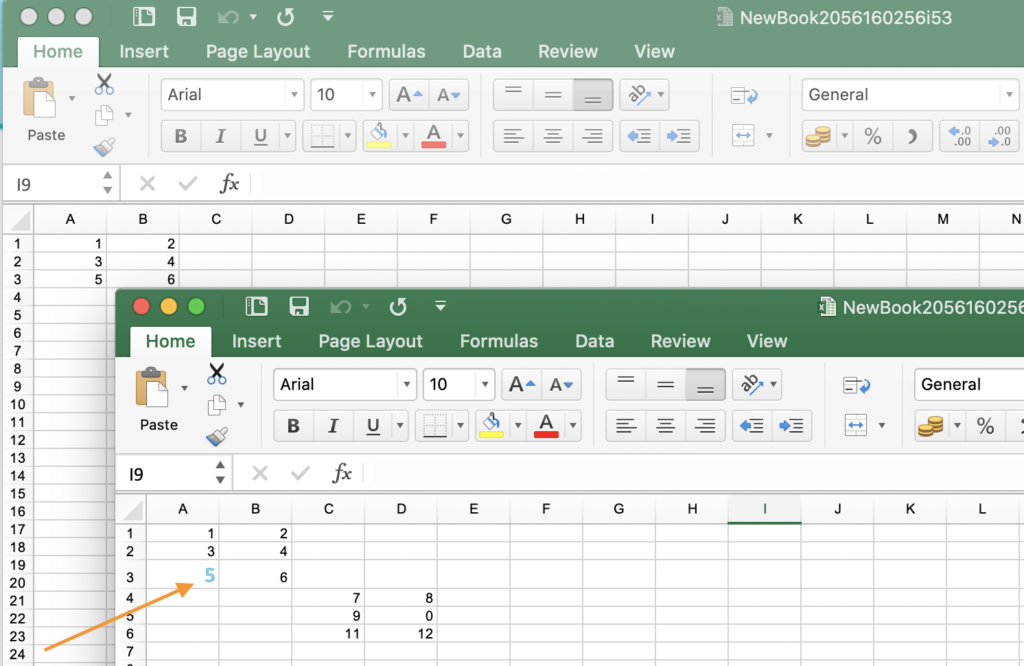The height and width of the screenshot is (666, 1024).
Task: Click Select All corner in front window
Action: pyautogui.click(x=132, y=509)
